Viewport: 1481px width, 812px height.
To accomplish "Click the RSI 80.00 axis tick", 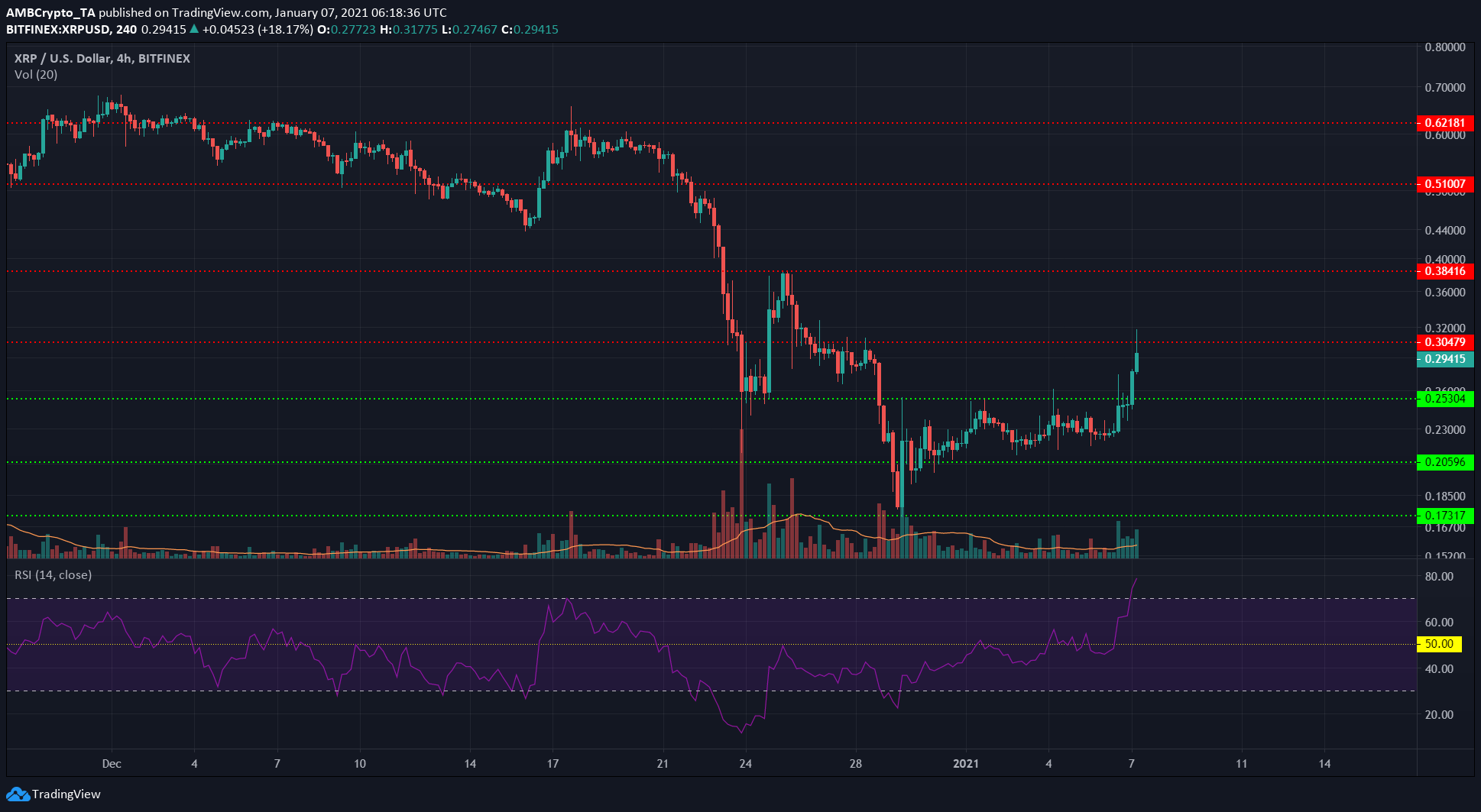I will coord(1439,576).
